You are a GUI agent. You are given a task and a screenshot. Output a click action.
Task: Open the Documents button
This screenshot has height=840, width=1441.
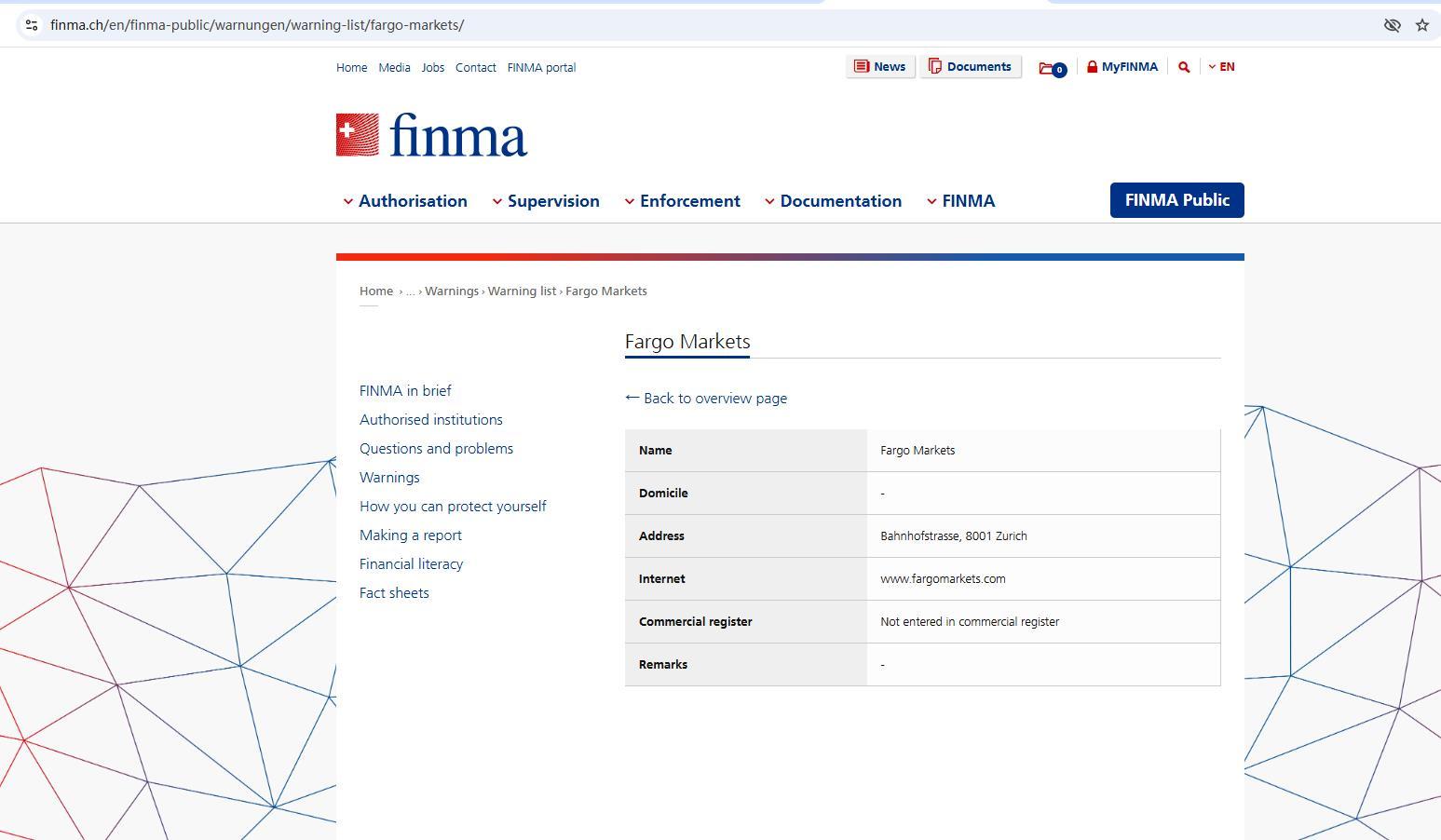[x=971, y=67]
